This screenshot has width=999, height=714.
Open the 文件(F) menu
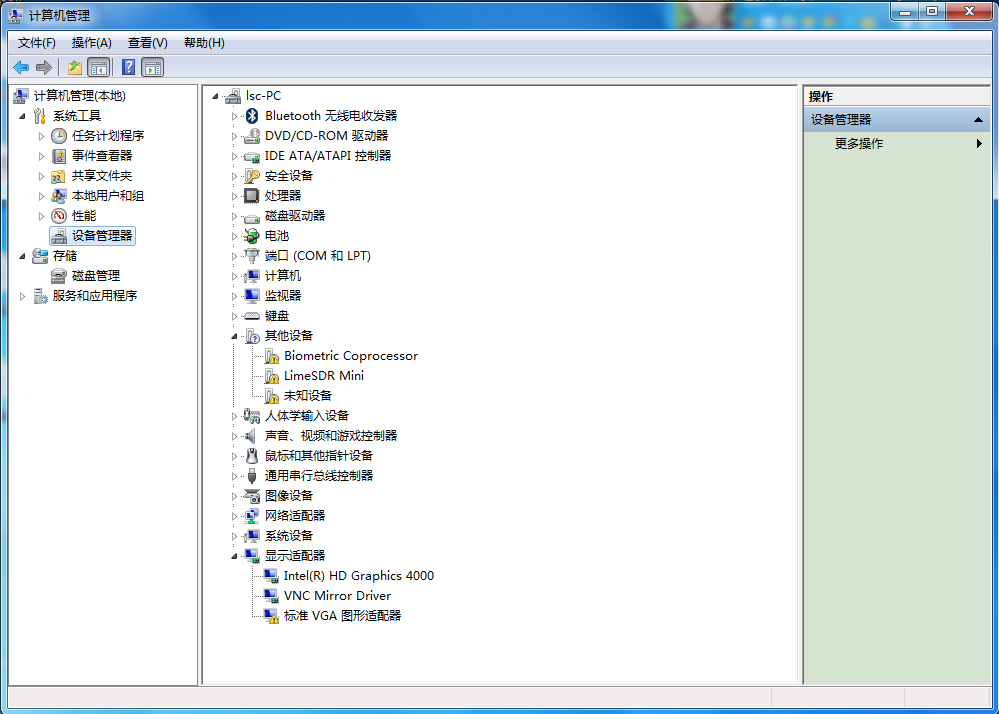tap(36, 43)
